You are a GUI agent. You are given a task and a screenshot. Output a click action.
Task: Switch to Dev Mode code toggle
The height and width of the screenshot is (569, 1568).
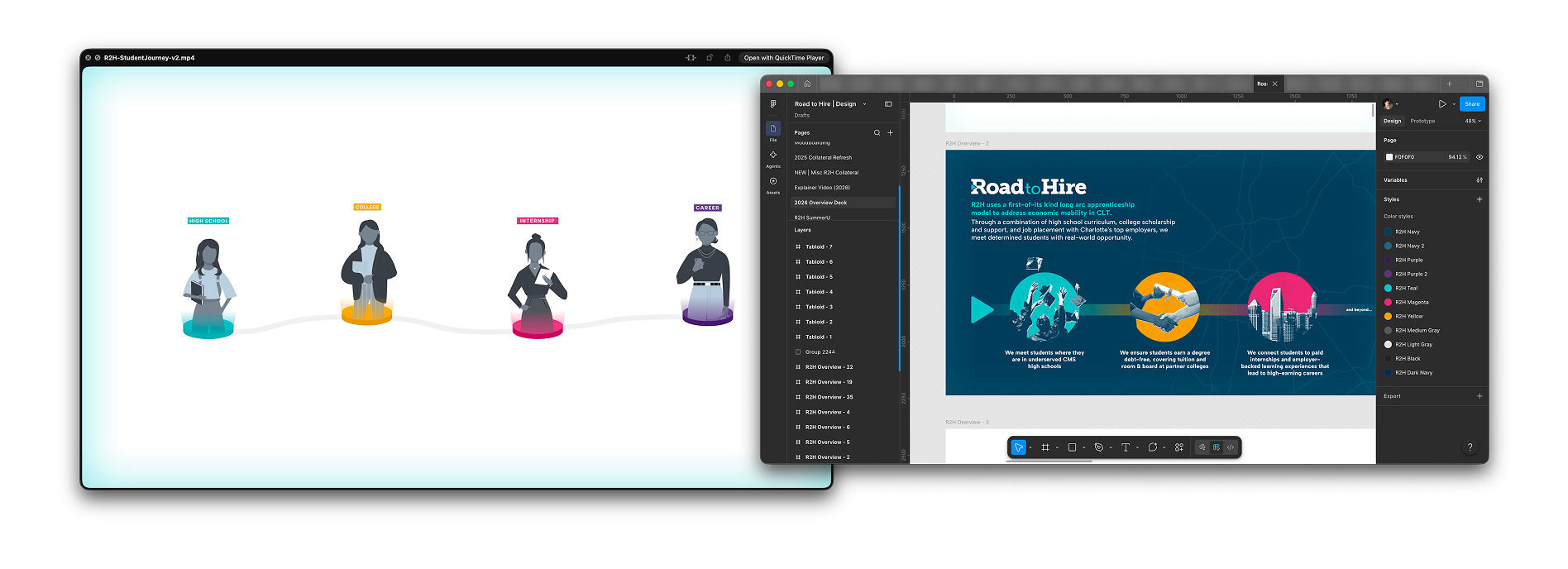coord(1231,447)
